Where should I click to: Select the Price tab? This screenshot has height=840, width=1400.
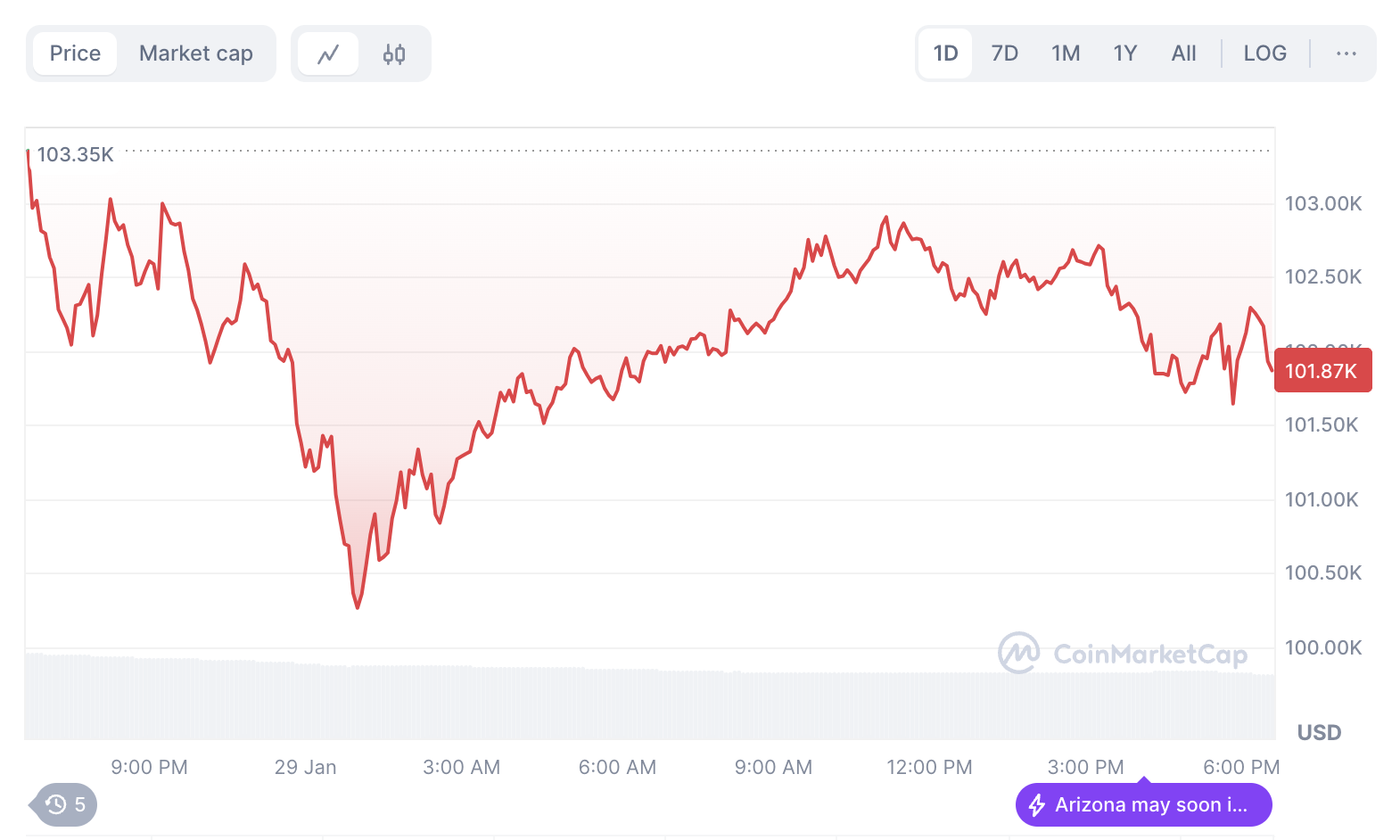click(x=75, y=54)
